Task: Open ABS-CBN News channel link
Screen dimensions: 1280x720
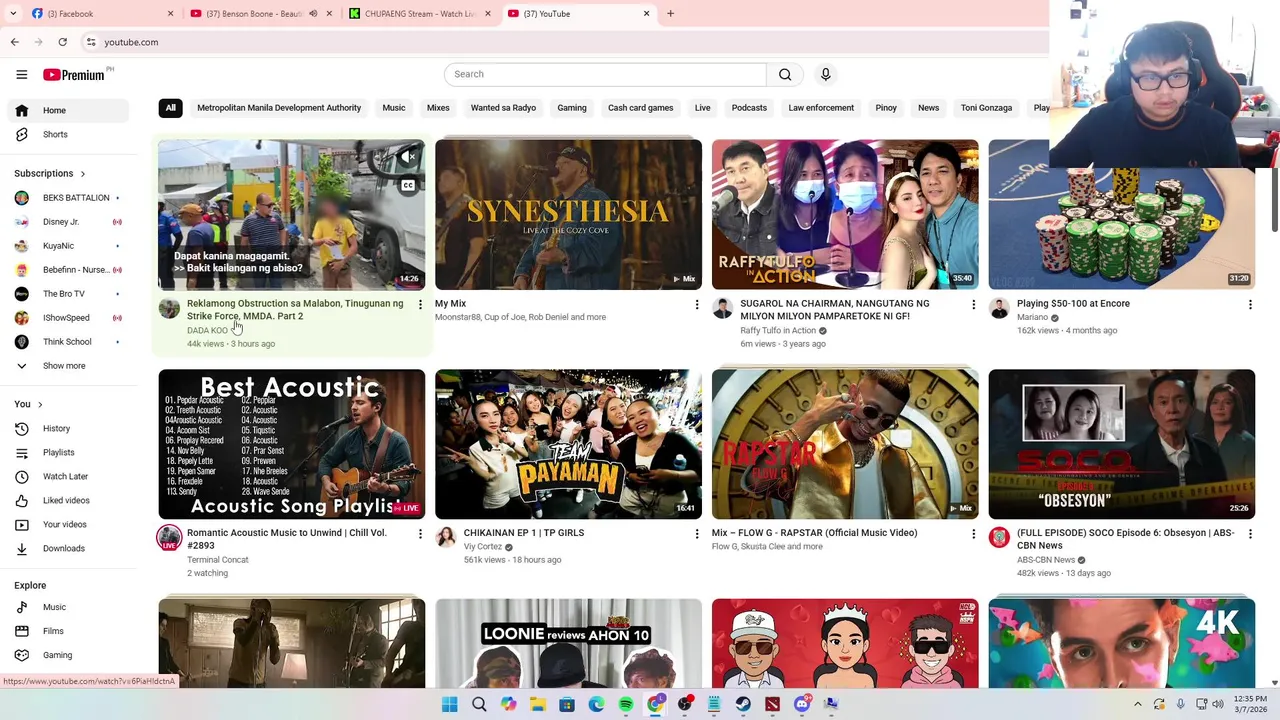Action: pos(1046,560)
